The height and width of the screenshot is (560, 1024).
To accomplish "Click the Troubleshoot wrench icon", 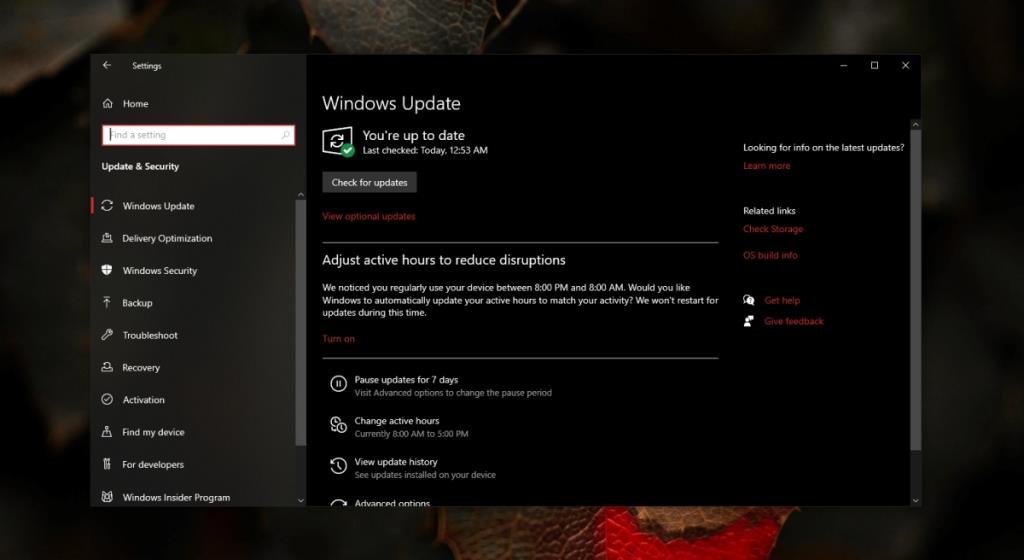I will 108,335.
